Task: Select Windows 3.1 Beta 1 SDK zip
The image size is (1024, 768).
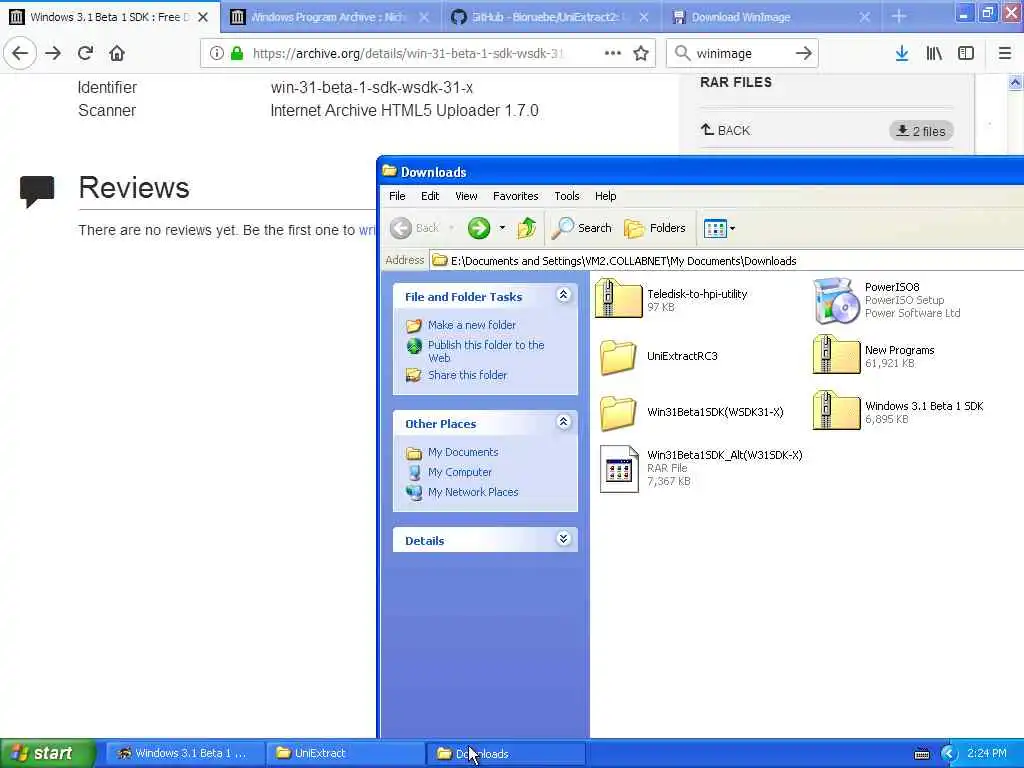Action: pos(898,412)
